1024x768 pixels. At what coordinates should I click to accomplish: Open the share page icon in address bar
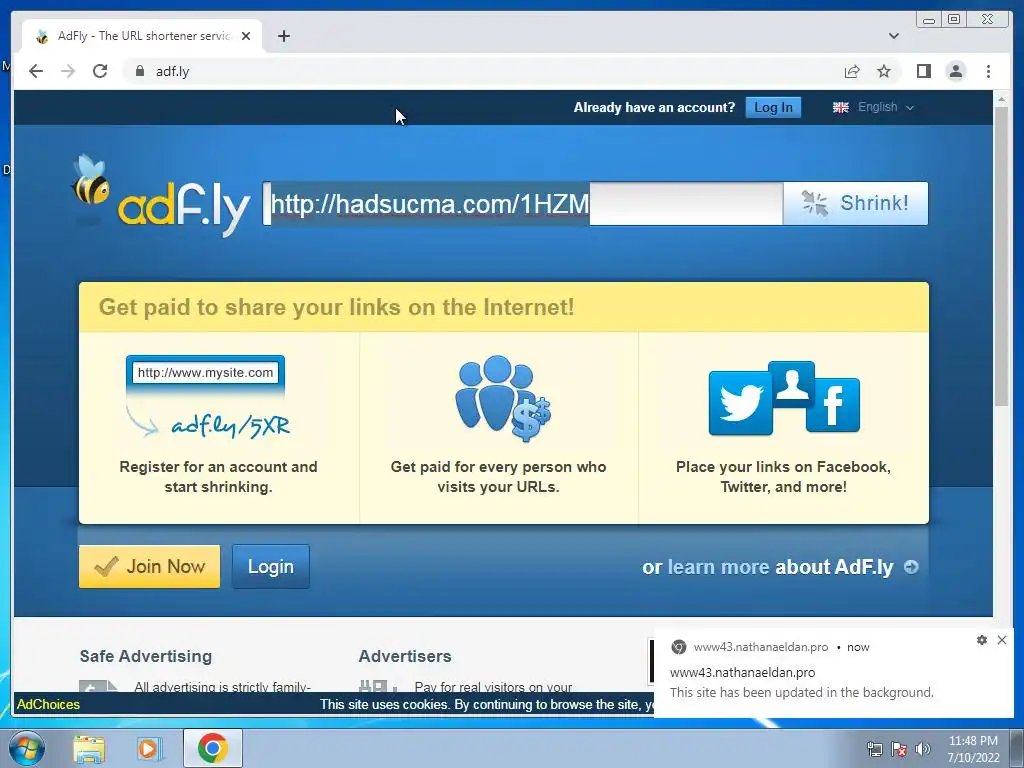pyautogui.click(x=852, y=71)
